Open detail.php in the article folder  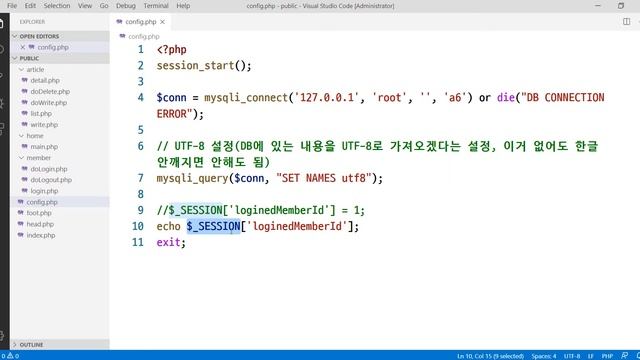coord(45,80)
